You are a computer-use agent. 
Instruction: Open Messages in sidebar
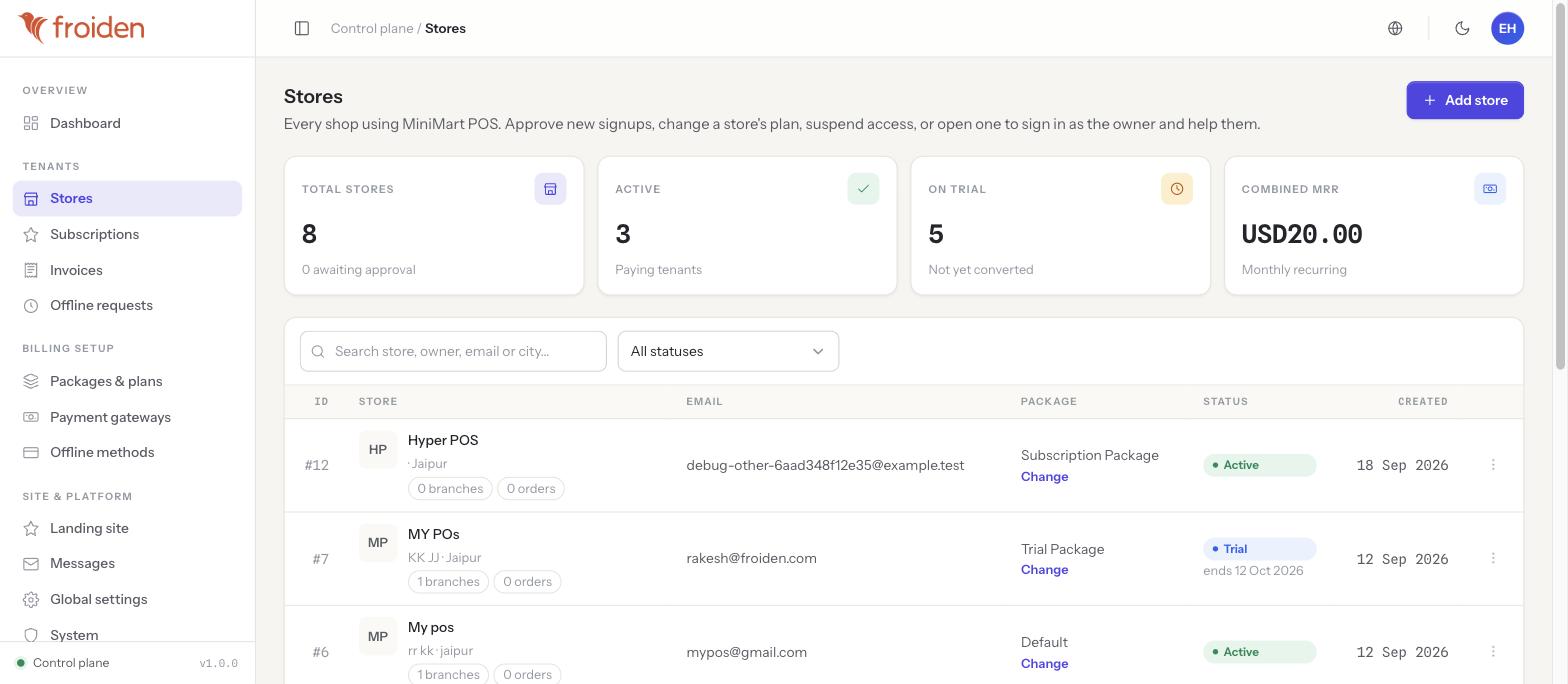[x=127, y=563]
